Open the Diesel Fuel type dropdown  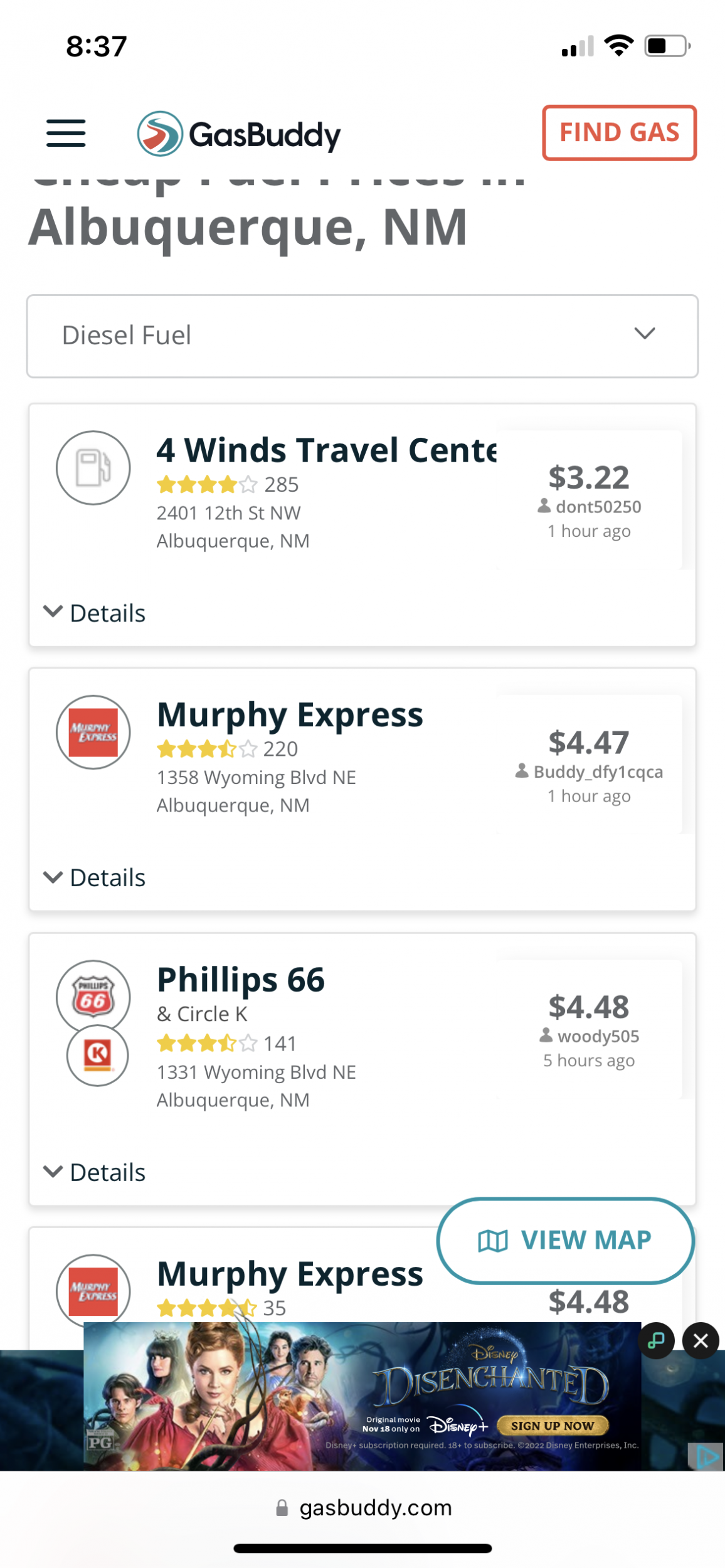pos(362,336)
